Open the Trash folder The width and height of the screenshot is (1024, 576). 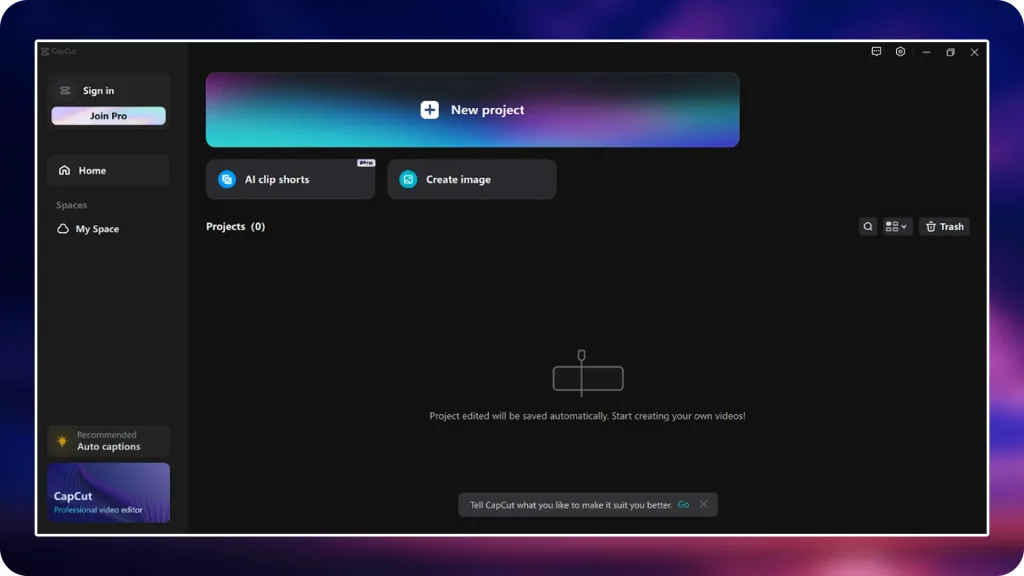[x=944, y=227]
